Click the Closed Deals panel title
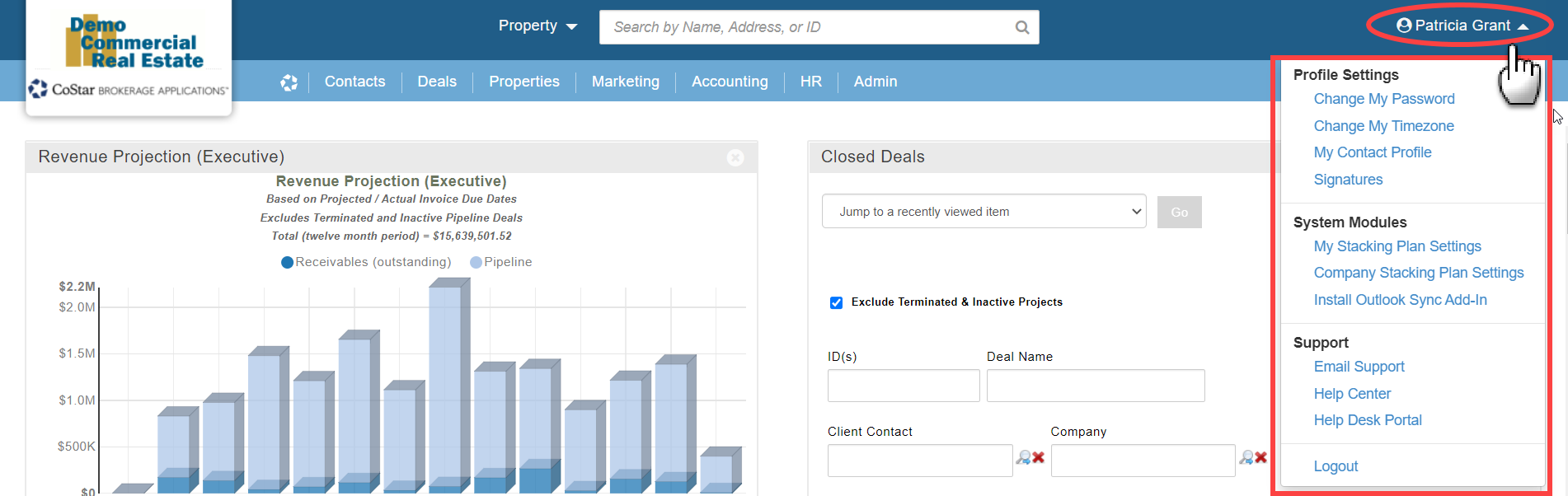The width and height of the screenshot is (1568, 496). click(872, 157)
